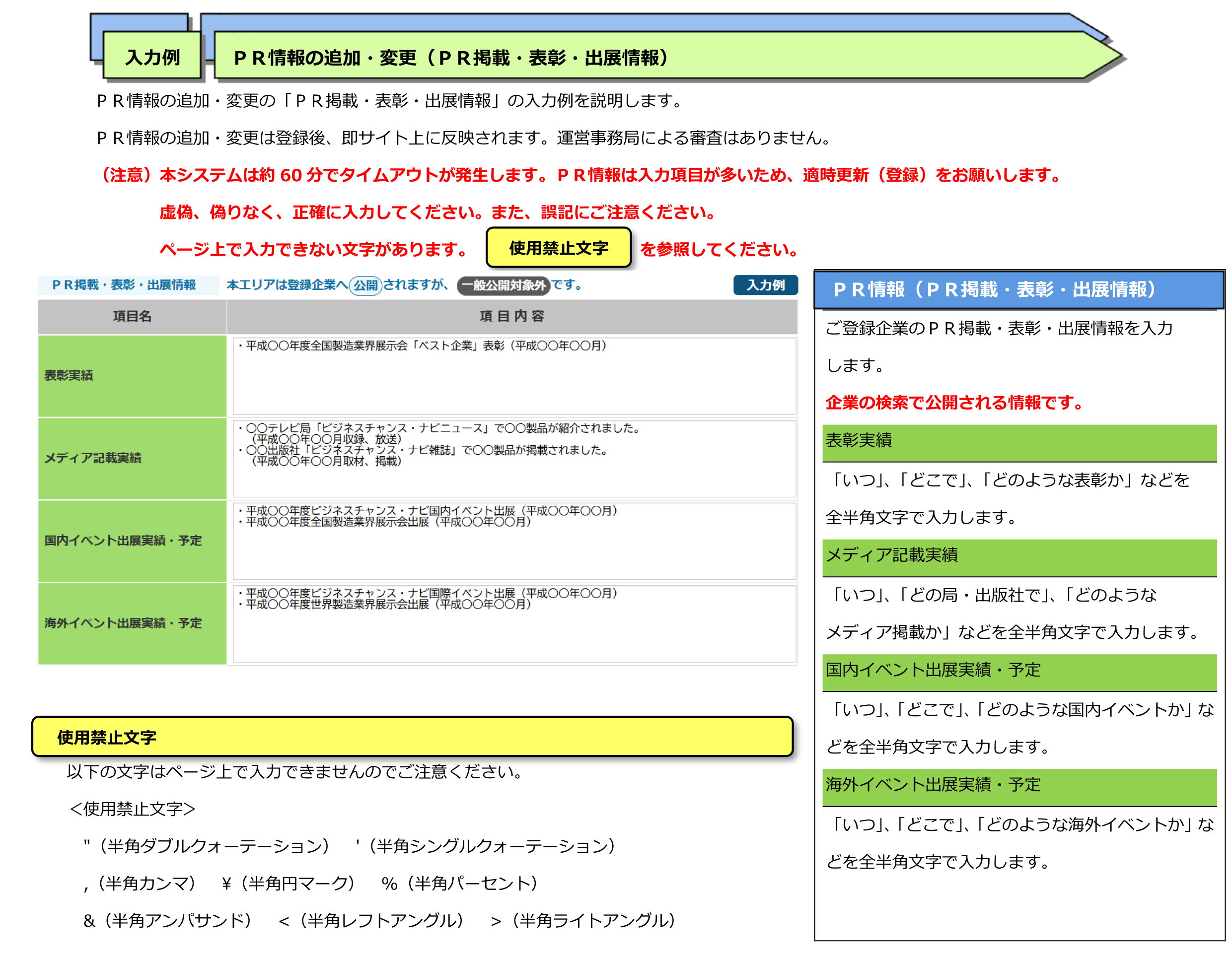Click the 入力例 header tag at top left
Image resolution: width=1232 pixels, height=956 pixels.
pos(152,57)
